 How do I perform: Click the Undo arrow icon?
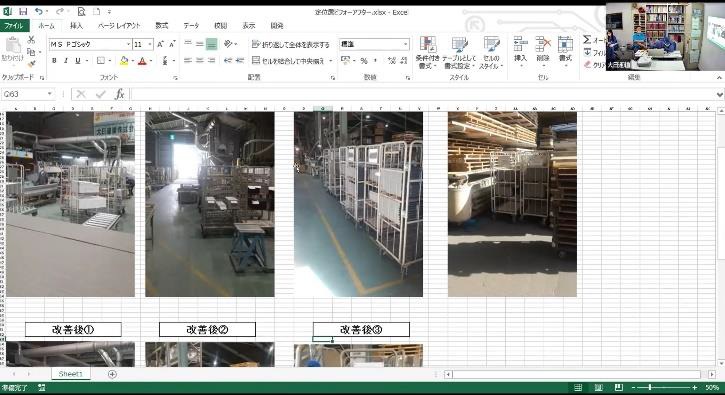click(39, 11)
